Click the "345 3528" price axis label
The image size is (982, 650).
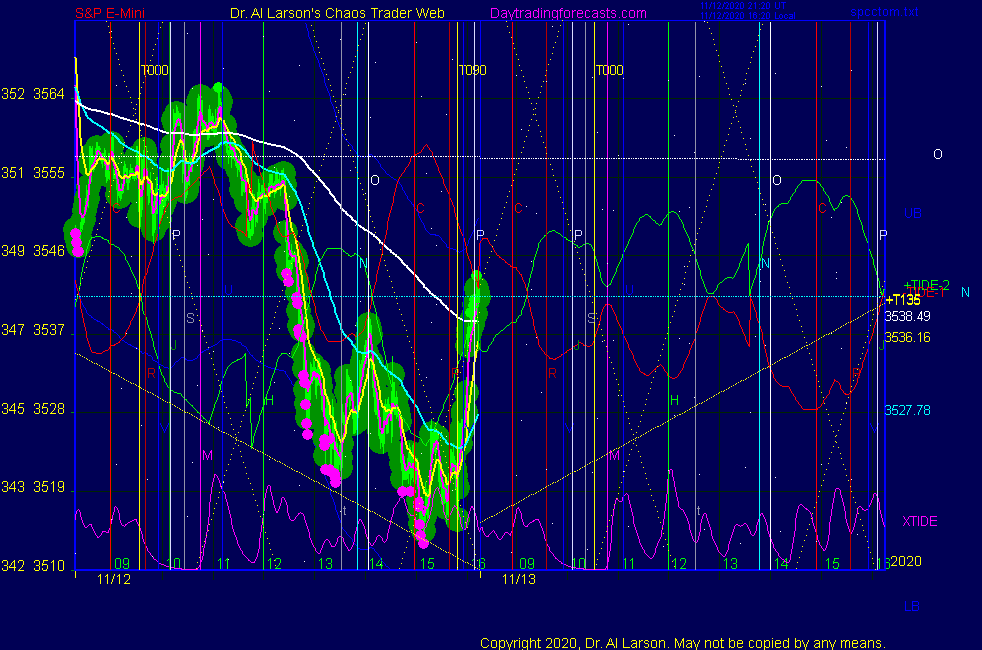[33, 409]
